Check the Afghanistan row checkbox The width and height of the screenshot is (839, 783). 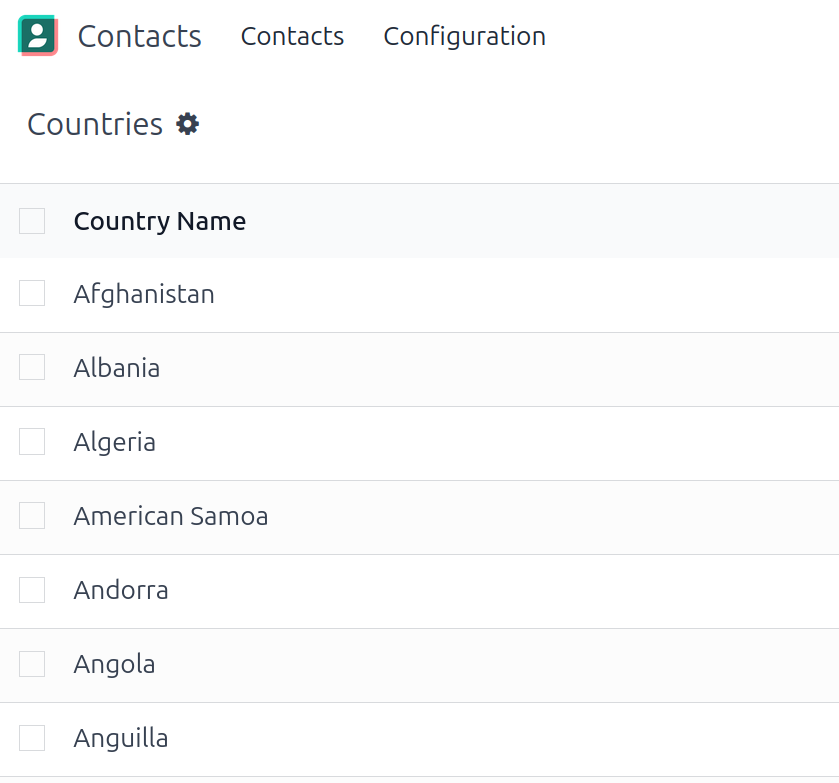pos(32,294)
